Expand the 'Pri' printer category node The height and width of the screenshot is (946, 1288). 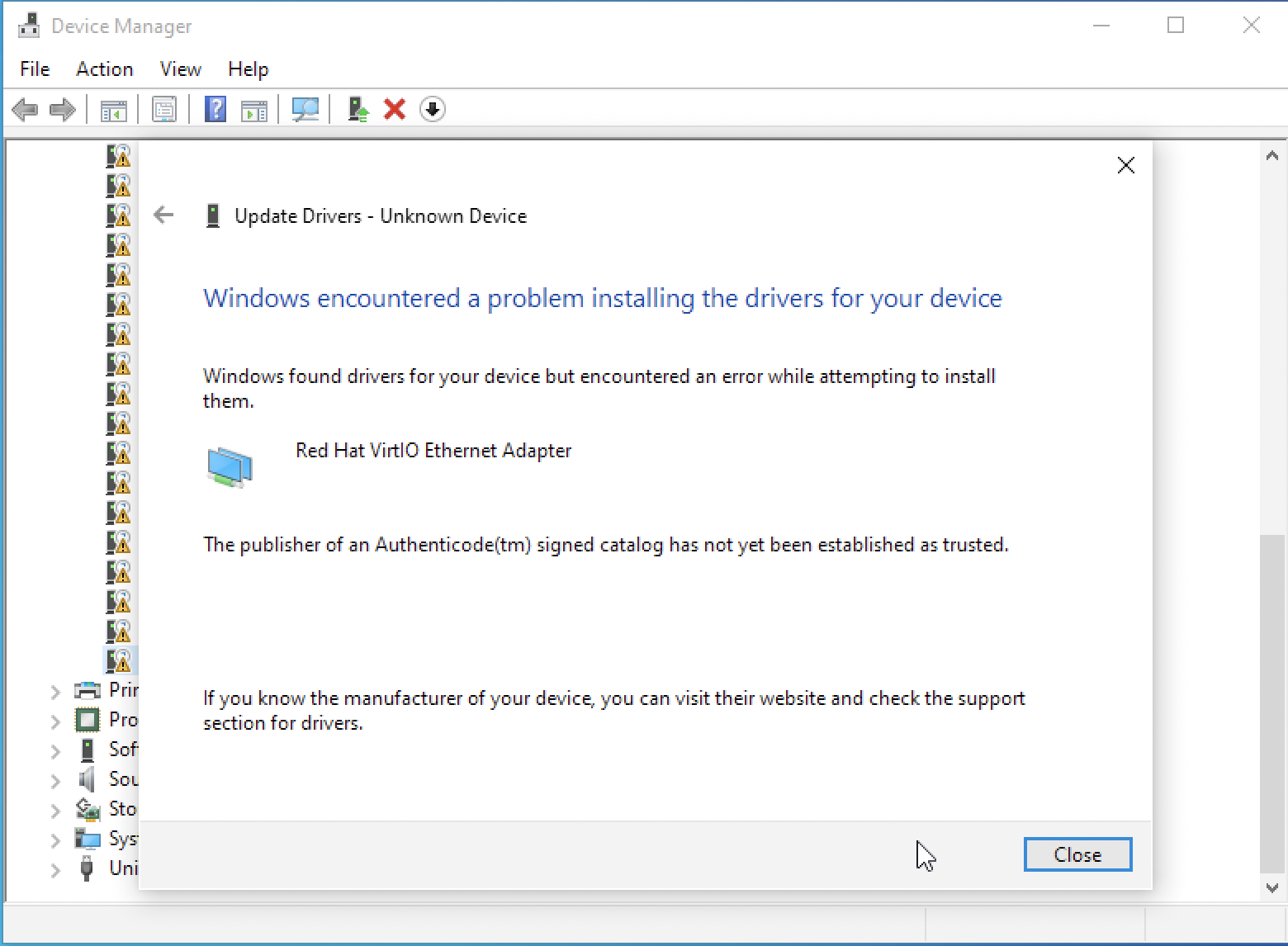click(55, 691)
